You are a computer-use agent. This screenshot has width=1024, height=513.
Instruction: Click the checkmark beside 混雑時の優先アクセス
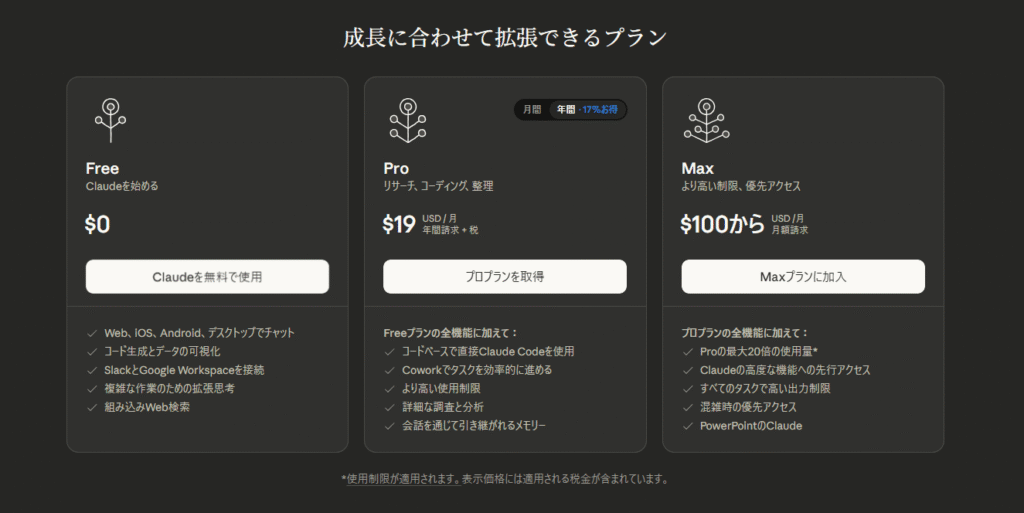[688, 407]
